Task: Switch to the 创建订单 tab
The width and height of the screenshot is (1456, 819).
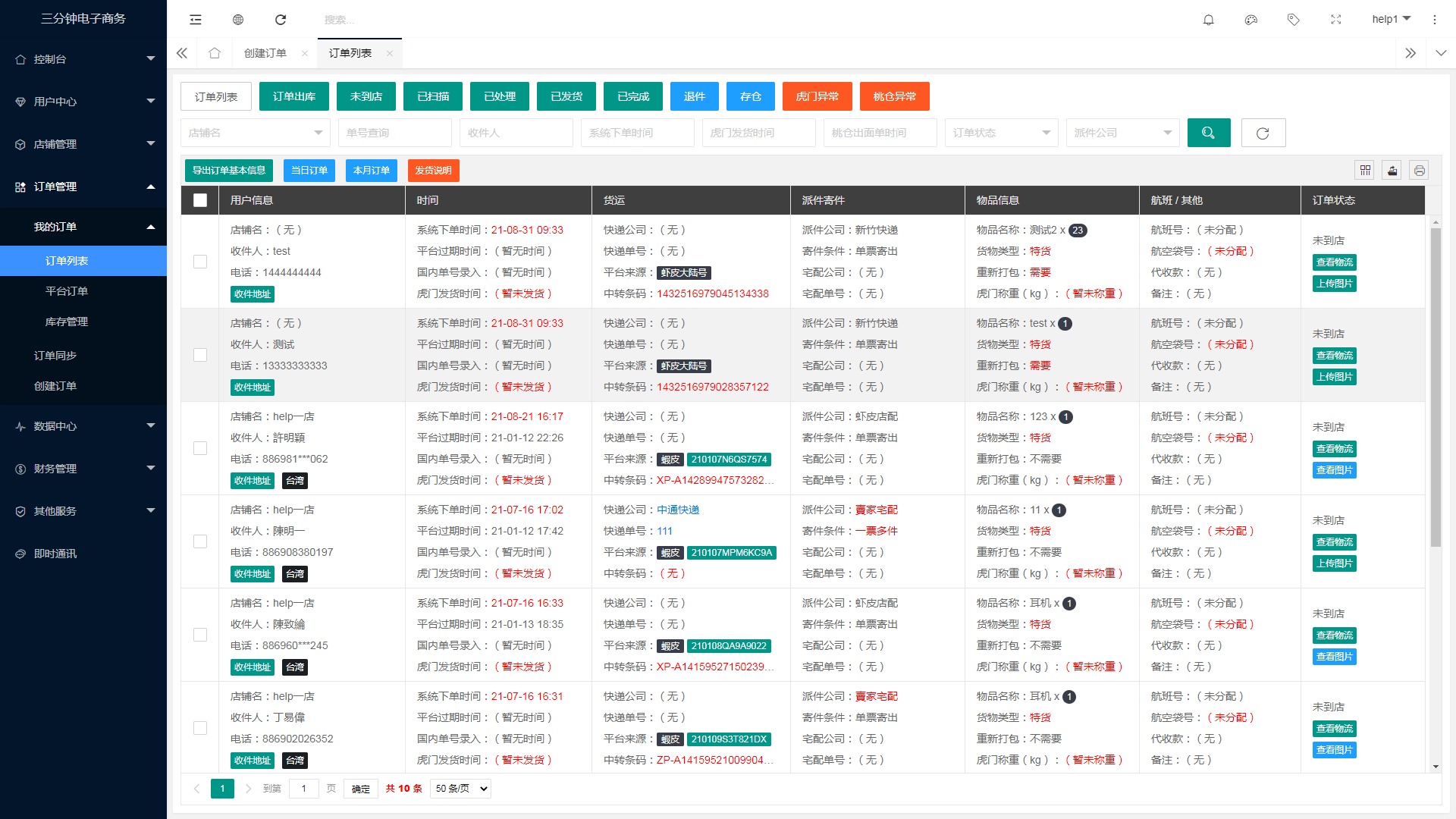Action: [265, 53]
